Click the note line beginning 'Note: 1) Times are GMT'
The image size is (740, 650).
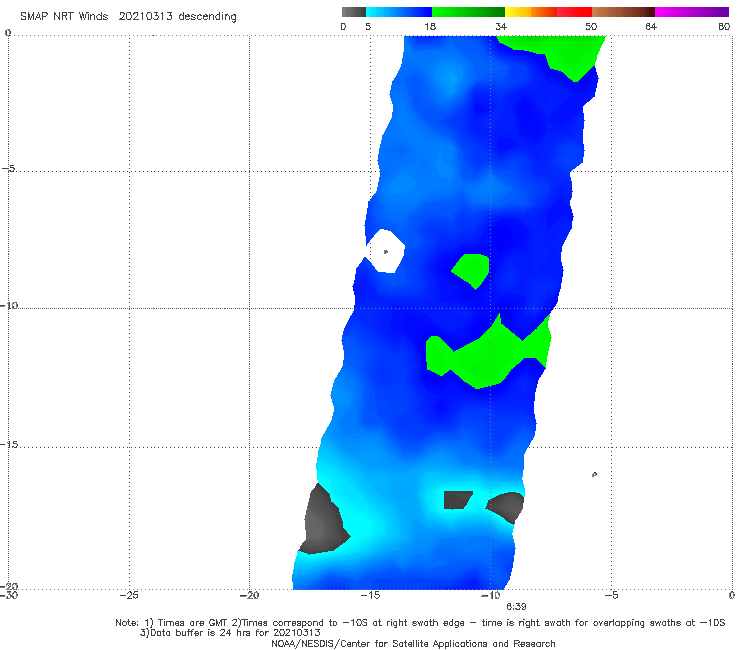pos(420,623)
